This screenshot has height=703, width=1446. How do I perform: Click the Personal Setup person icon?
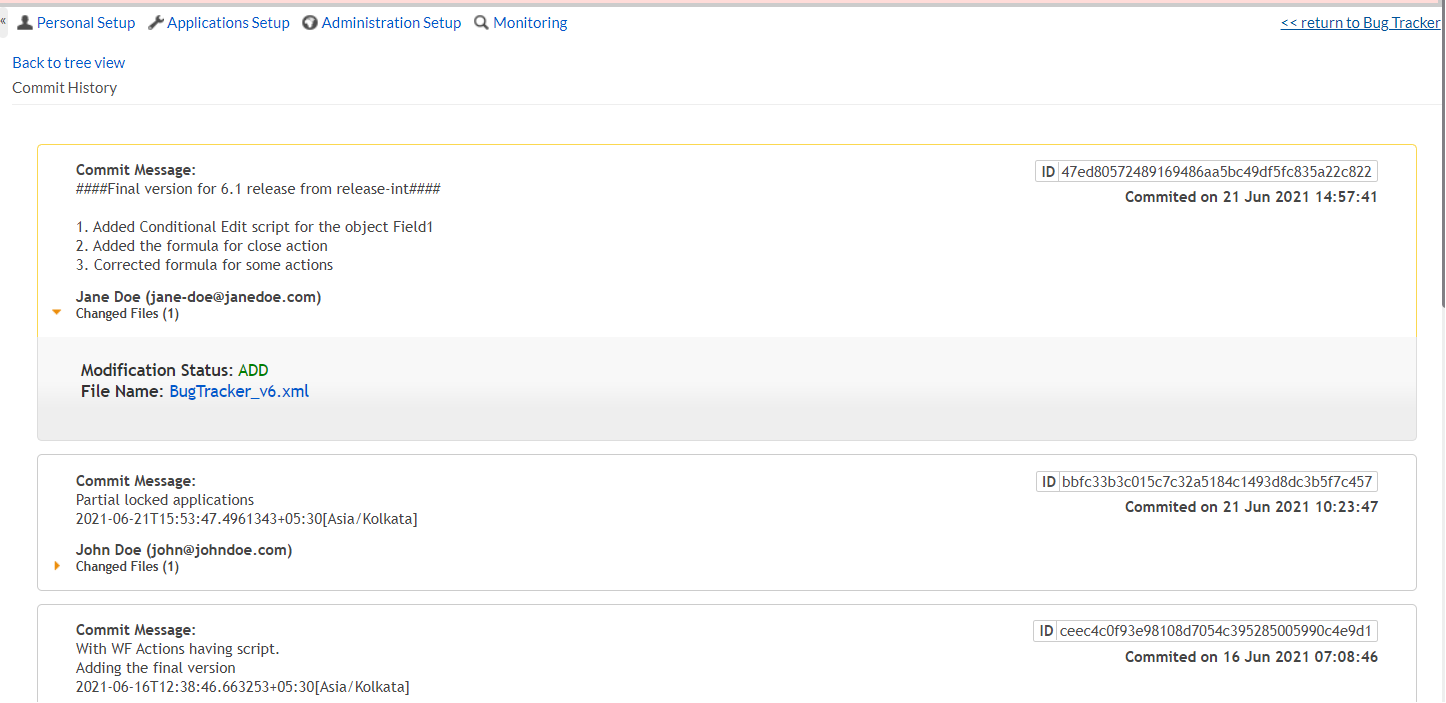pos(25,22)
